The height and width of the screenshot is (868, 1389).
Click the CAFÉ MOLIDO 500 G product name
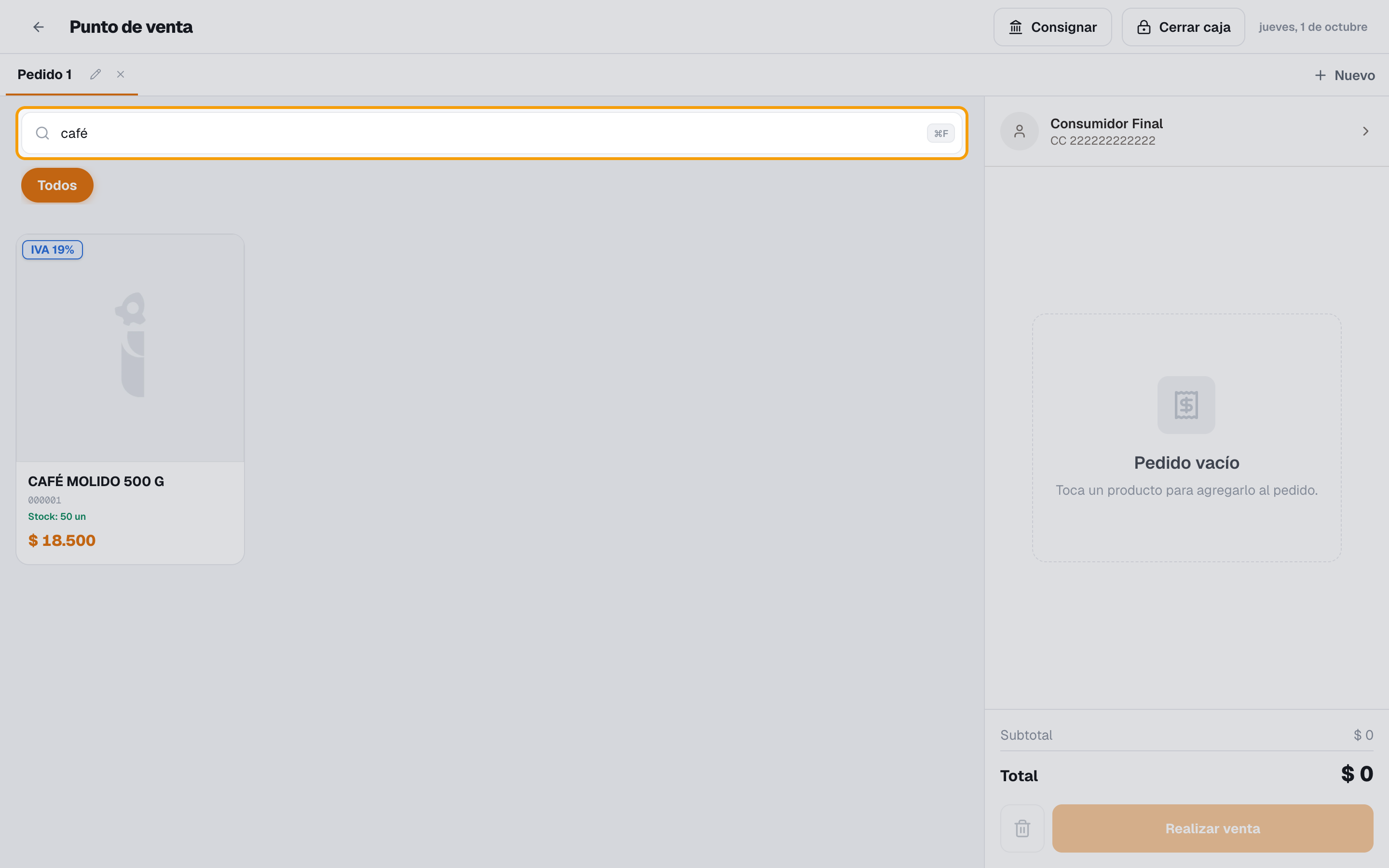click(96, 482)
